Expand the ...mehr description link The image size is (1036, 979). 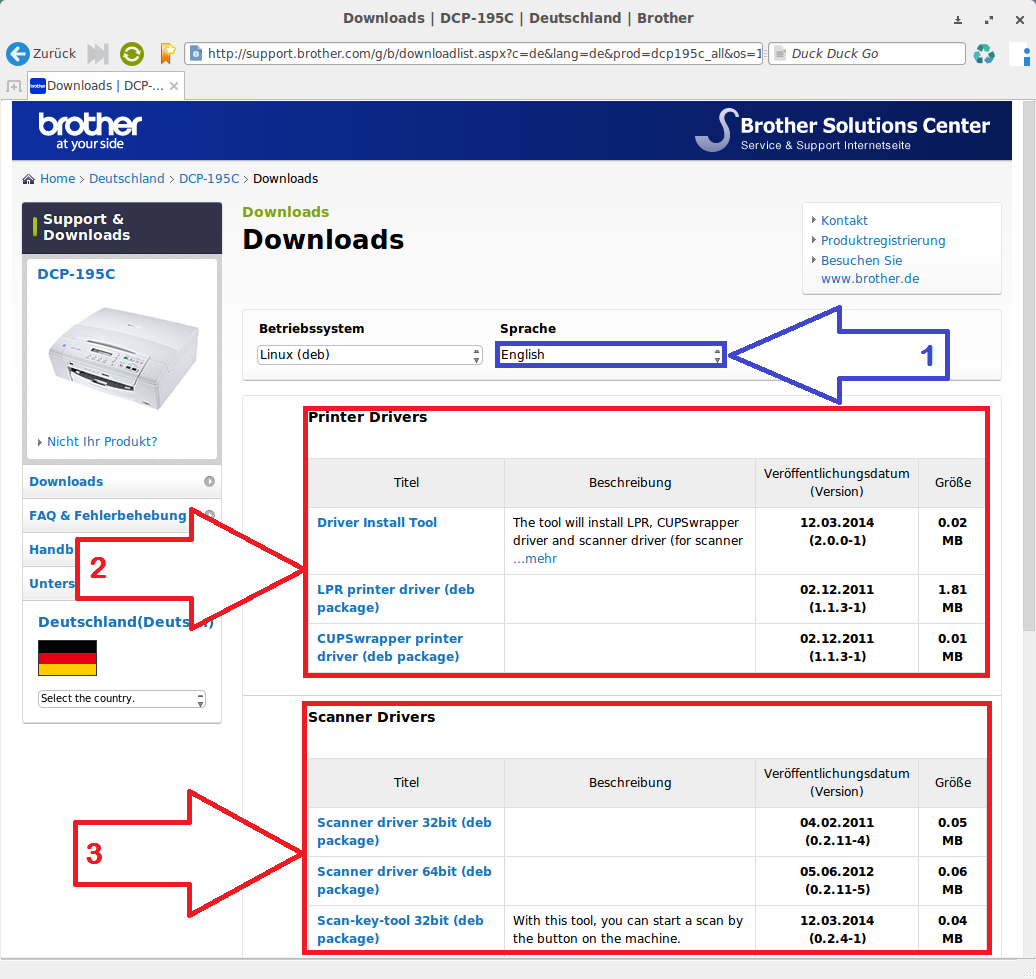tap(535, 559)
